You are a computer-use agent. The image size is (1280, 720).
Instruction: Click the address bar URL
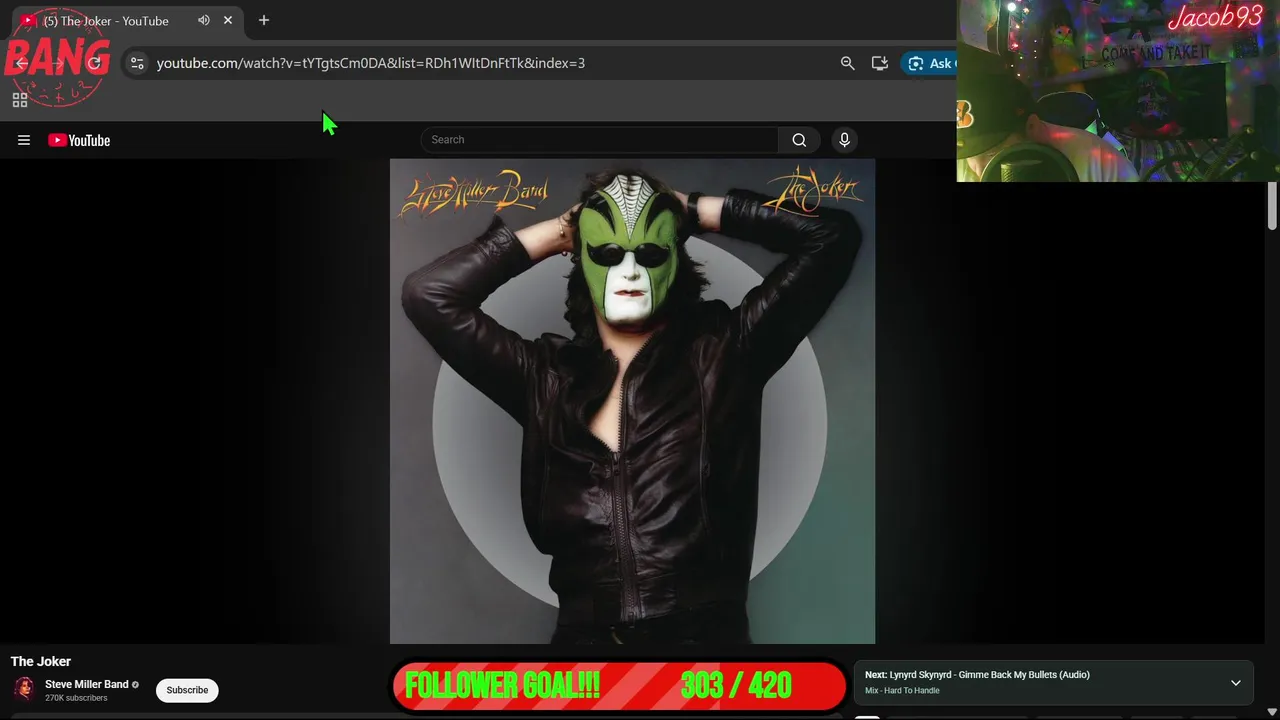(371, 63)
